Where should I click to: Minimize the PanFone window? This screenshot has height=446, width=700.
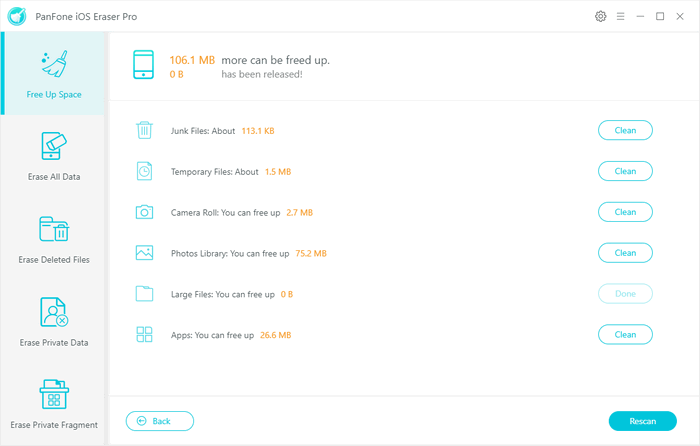point(640,17)
